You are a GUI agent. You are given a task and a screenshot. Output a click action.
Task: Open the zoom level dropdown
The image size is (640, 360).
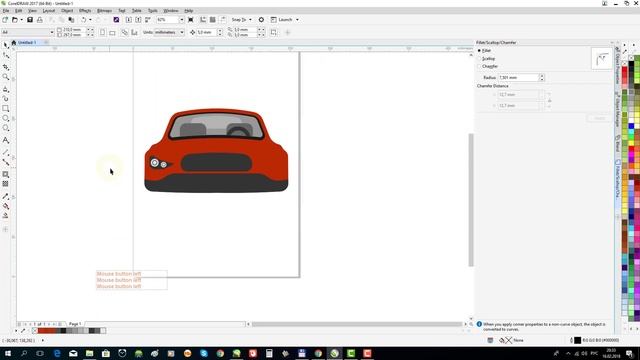click(182, 20)
